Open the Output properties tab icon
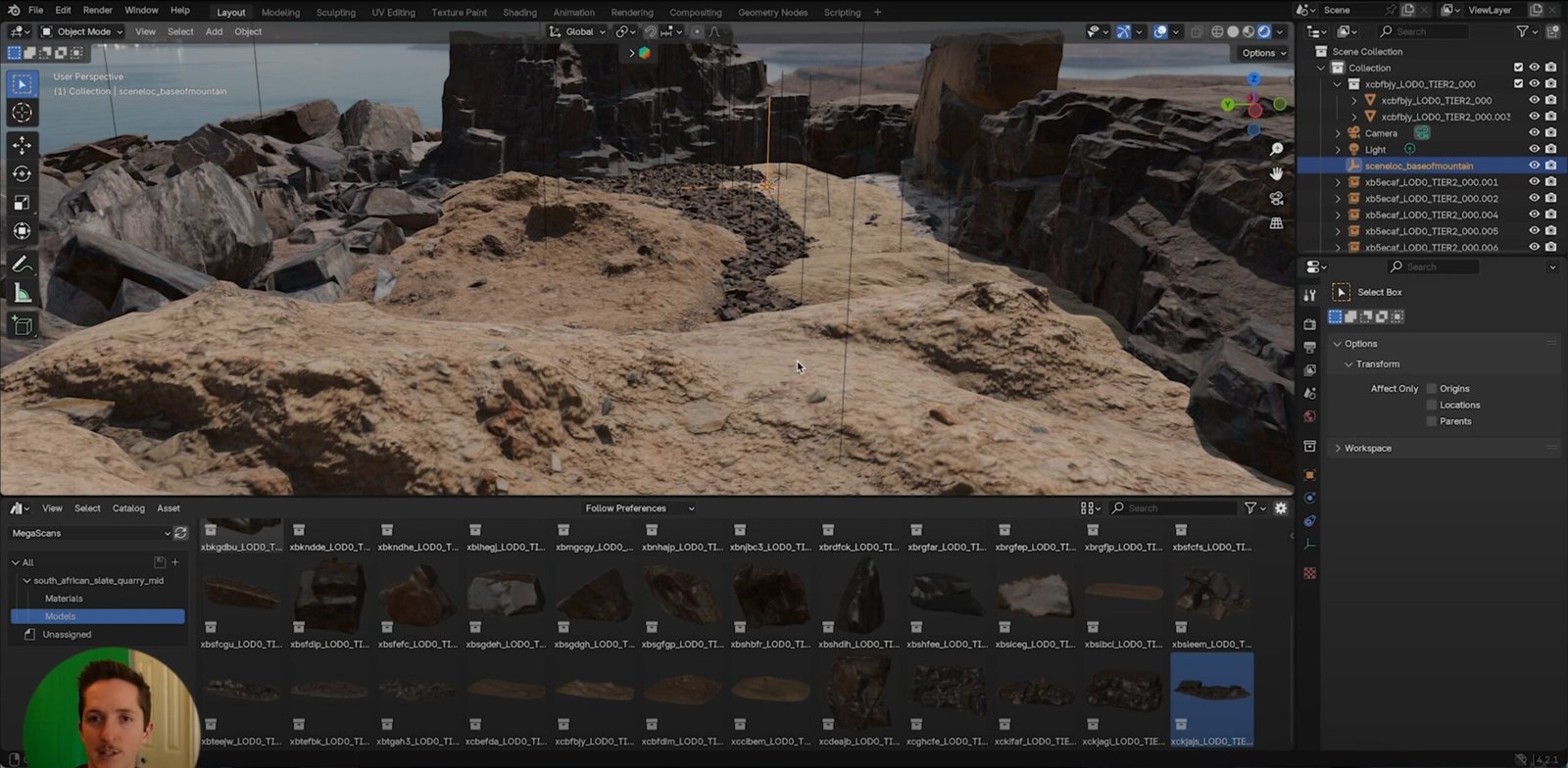Image resolution: width=1568 pixels, height=768 pixels. coord(1309,348)
